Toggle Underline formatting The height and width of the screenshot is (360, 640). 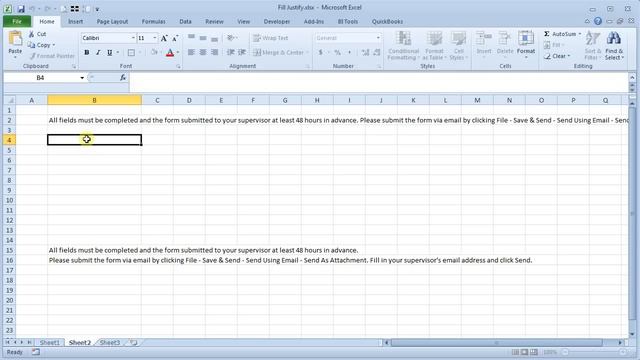pos(109,53)
